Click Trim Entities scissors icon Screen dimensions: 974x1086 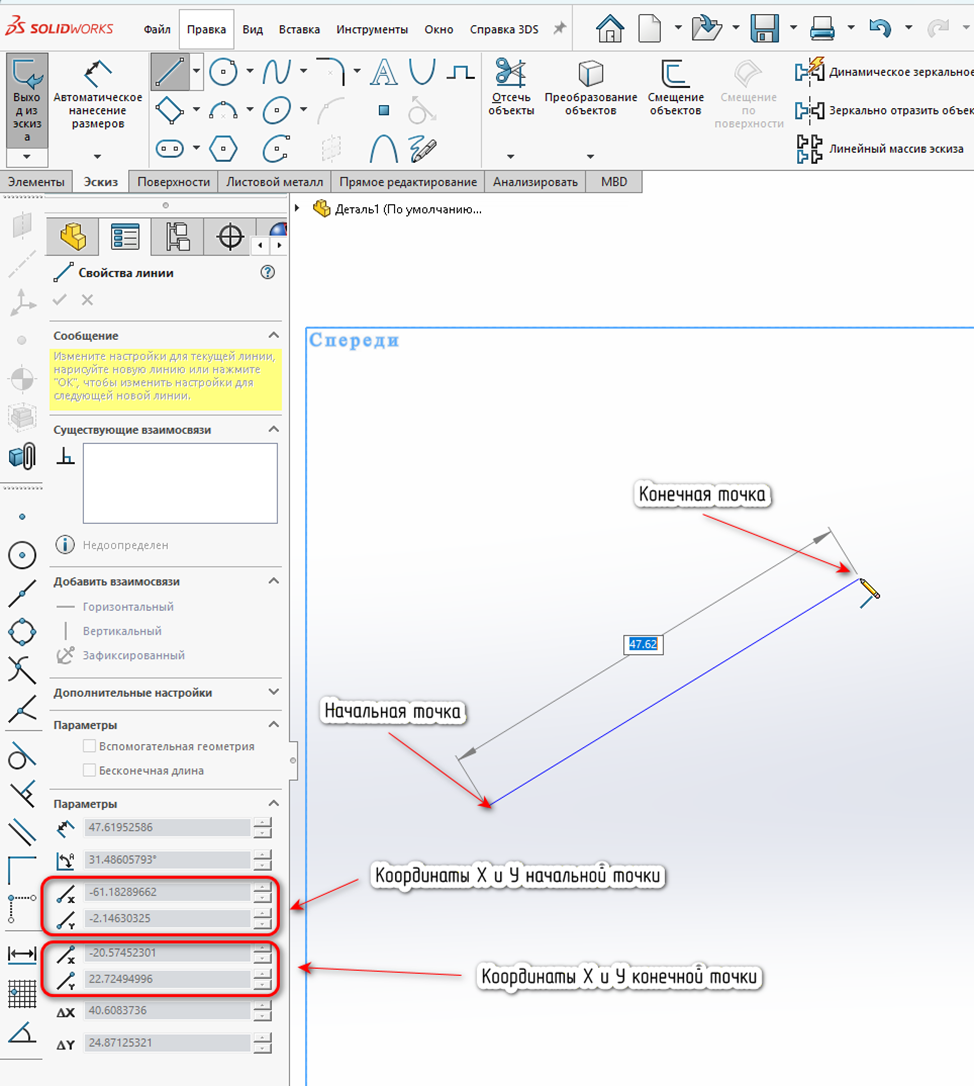(x=511, y=73)
